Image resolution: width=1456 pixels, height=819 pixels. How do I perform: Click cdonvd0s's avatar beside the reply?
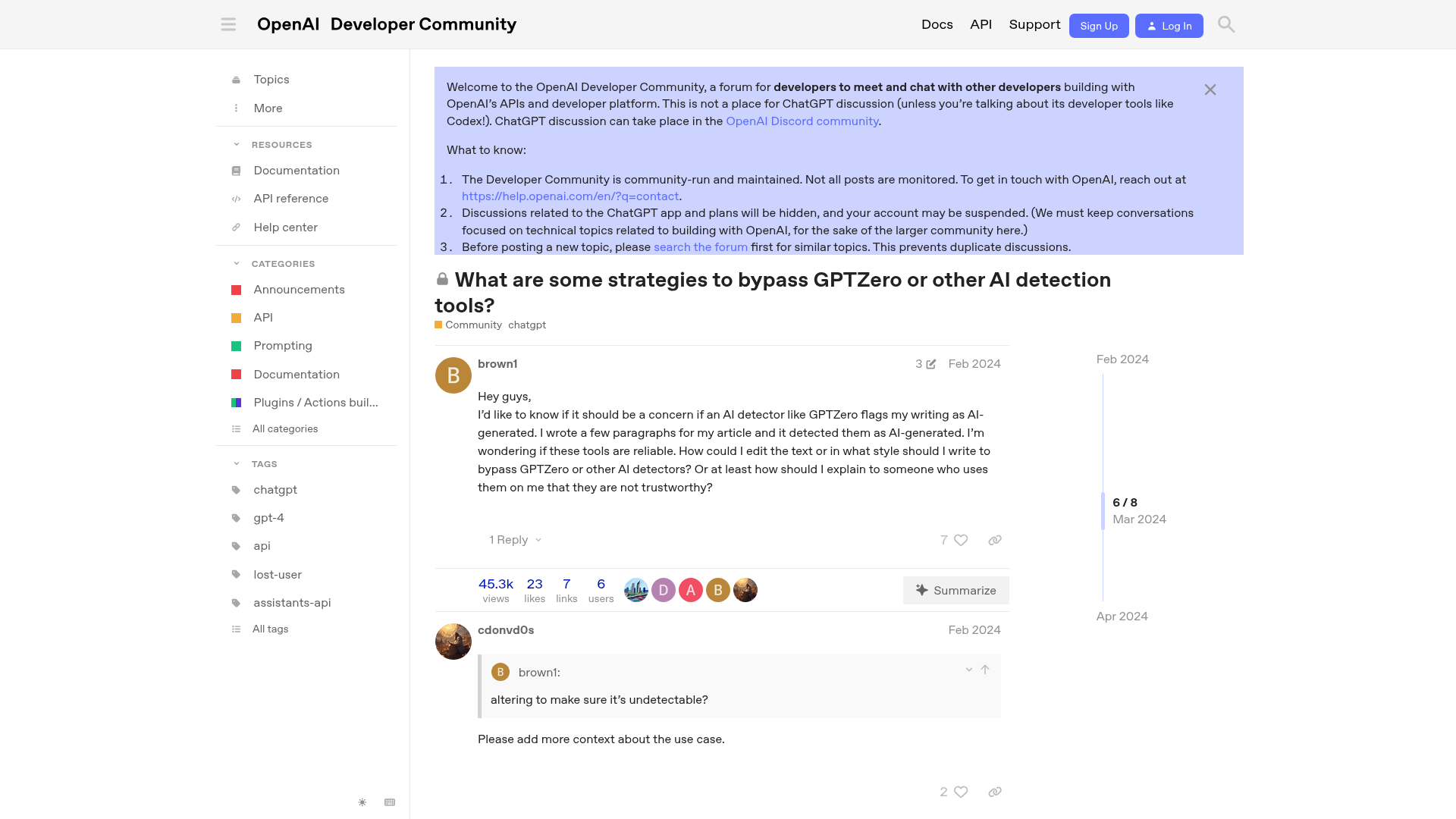(x=453, y=642)
